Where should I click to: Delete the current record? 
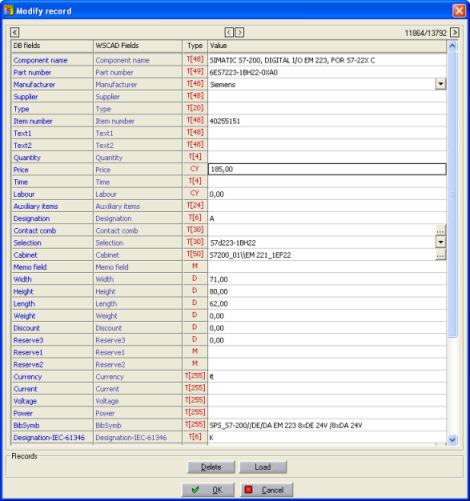coord(211,467)
